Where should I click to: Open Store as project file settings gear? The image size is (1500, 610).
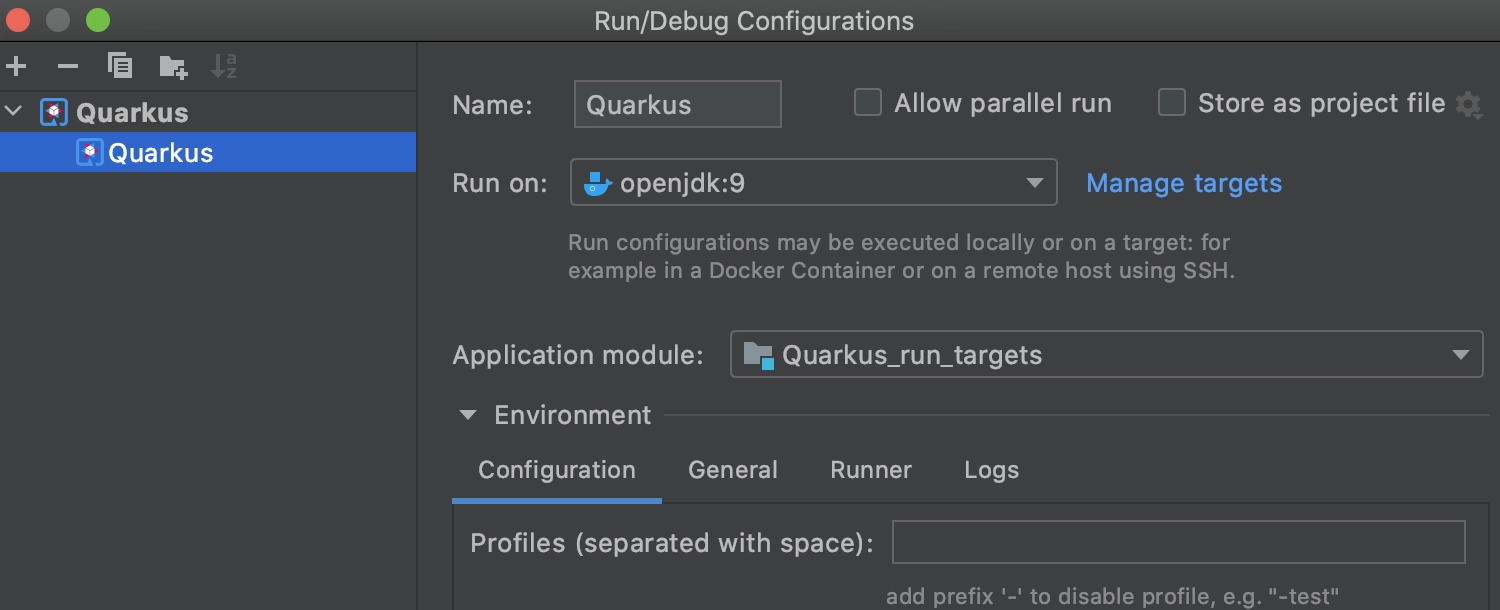coord(1468,104)
